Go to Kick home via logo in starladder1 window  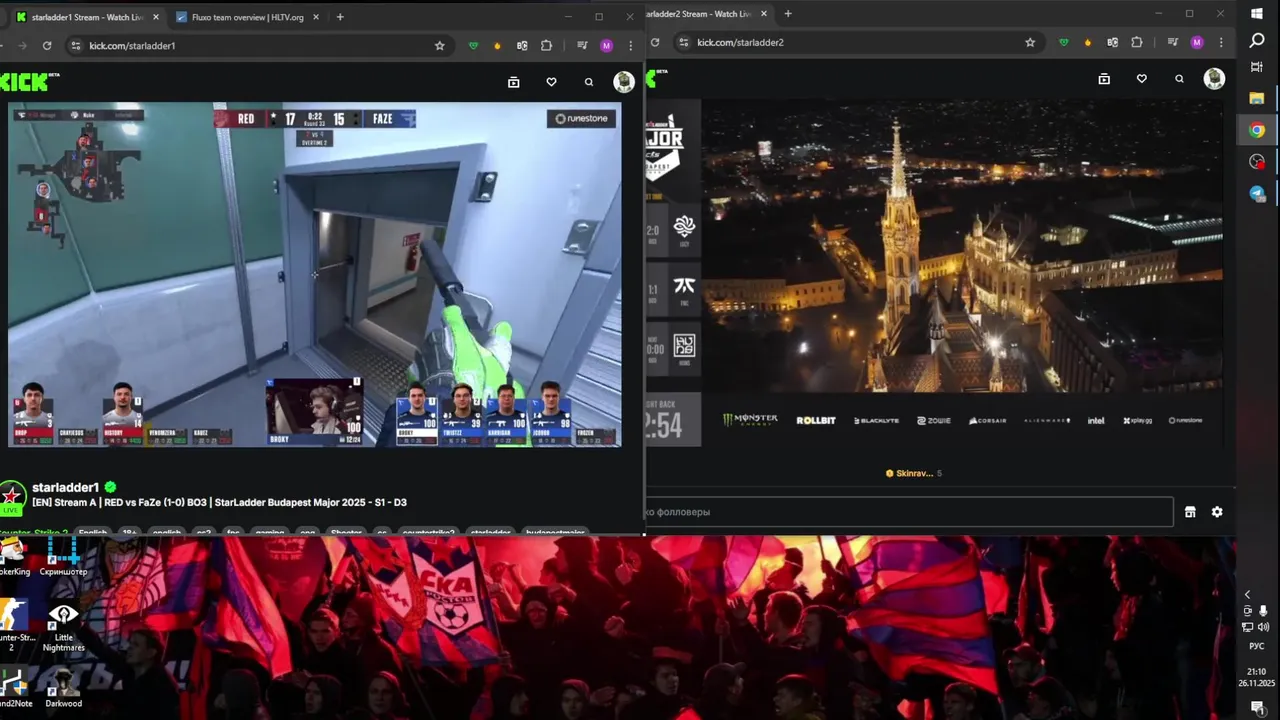[x=29, y=82]
